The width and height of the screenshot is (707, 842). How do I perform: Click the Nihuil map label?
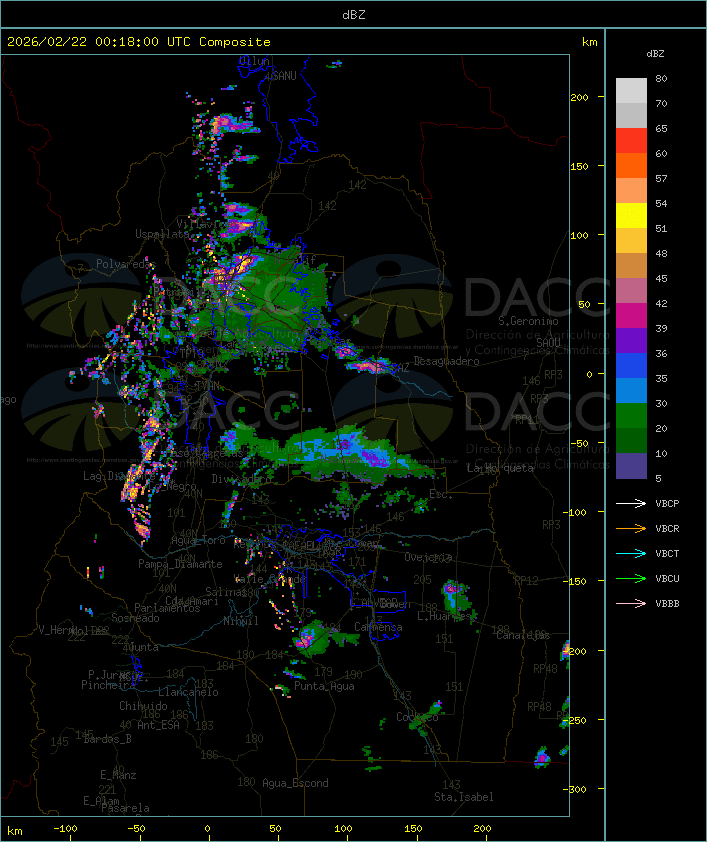(241, 621)
